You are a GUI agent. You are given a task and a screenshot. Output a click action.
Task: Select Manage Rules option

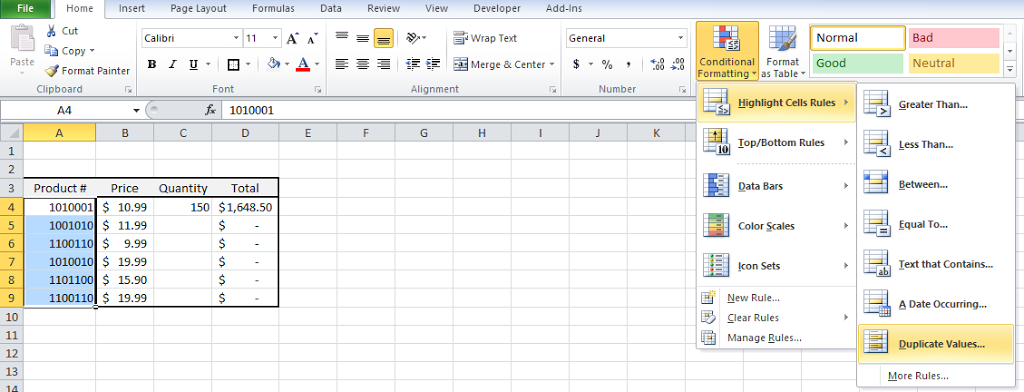click(x=776, y=338)
